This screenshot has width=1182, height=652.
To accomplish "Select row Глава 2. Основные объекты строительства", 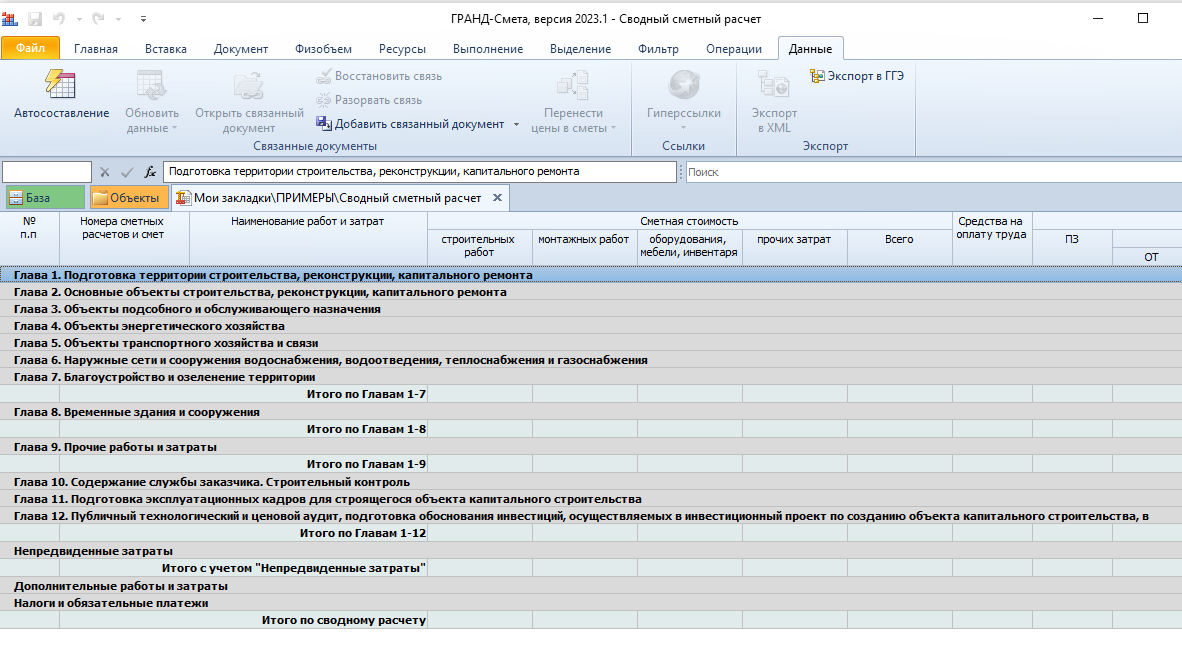I will tap(591, 292).
